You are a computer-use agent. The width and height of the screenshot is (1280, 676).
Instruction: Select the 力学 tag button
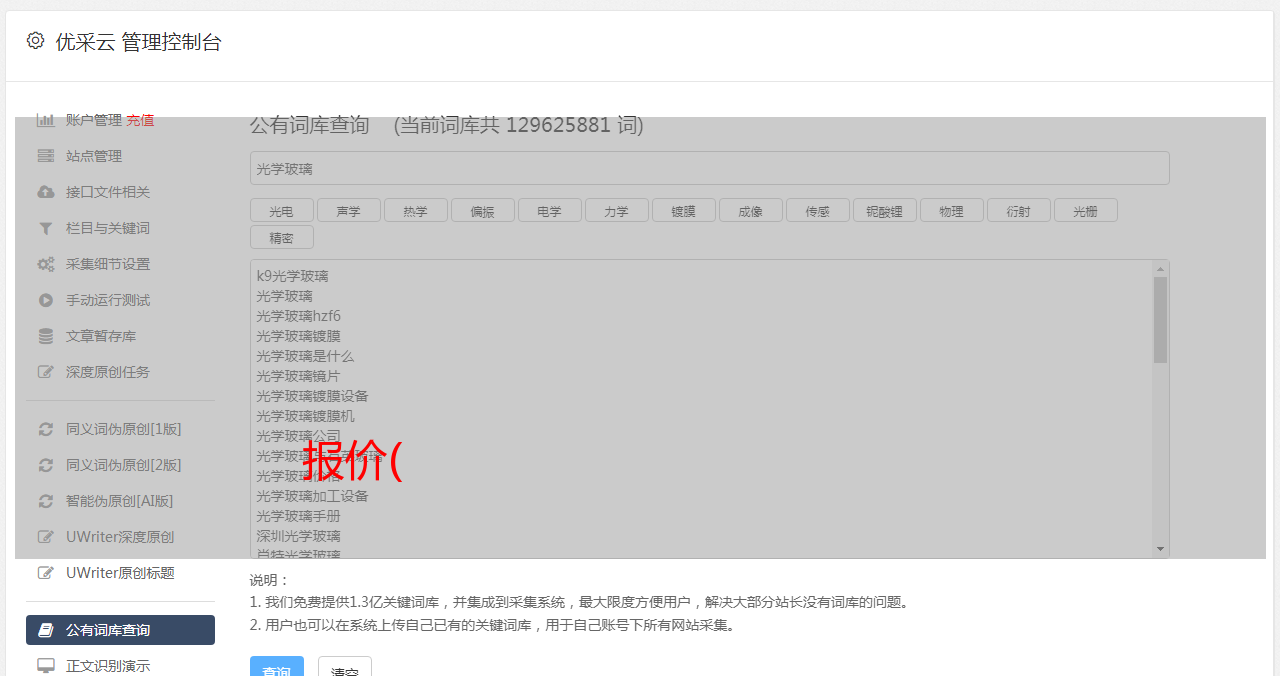click(x=616, y=211)
